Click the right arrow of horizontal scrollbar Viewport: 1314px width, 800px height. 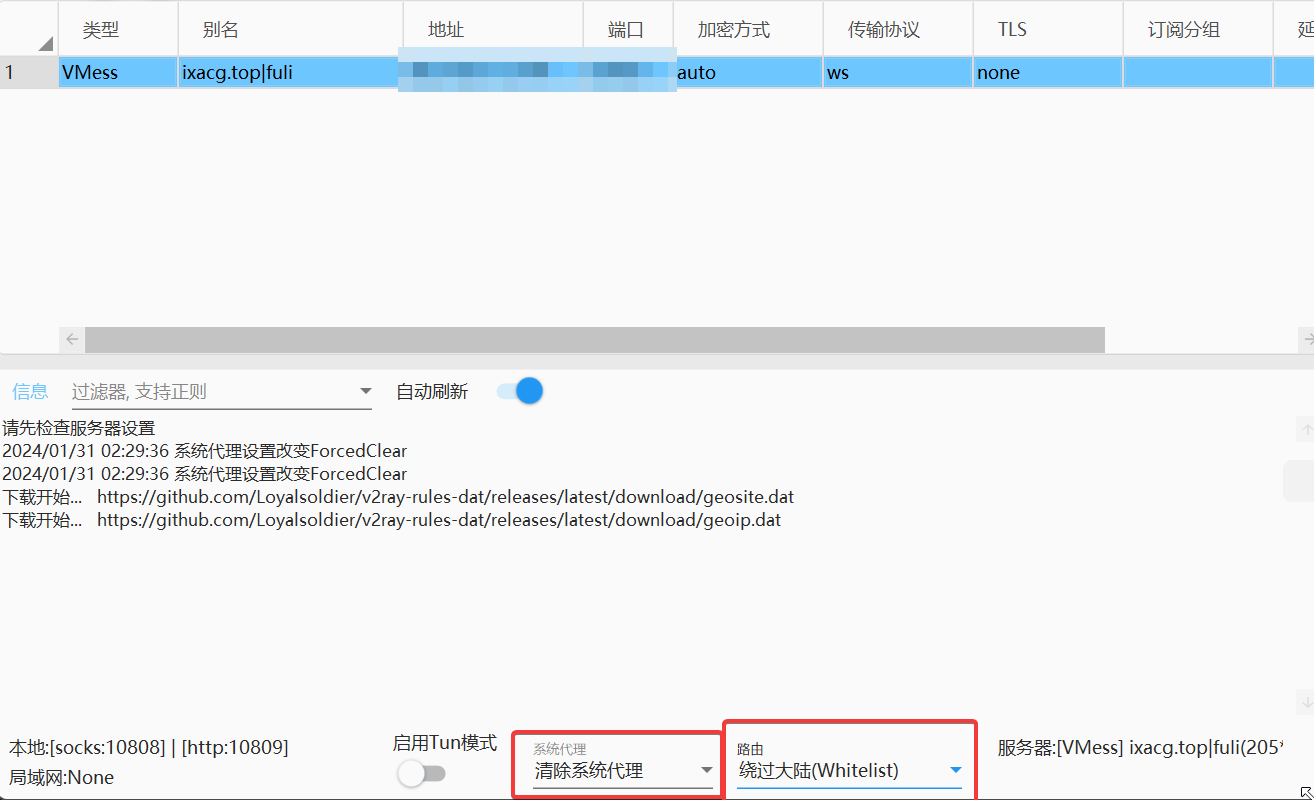click(x=1307, y=340)
